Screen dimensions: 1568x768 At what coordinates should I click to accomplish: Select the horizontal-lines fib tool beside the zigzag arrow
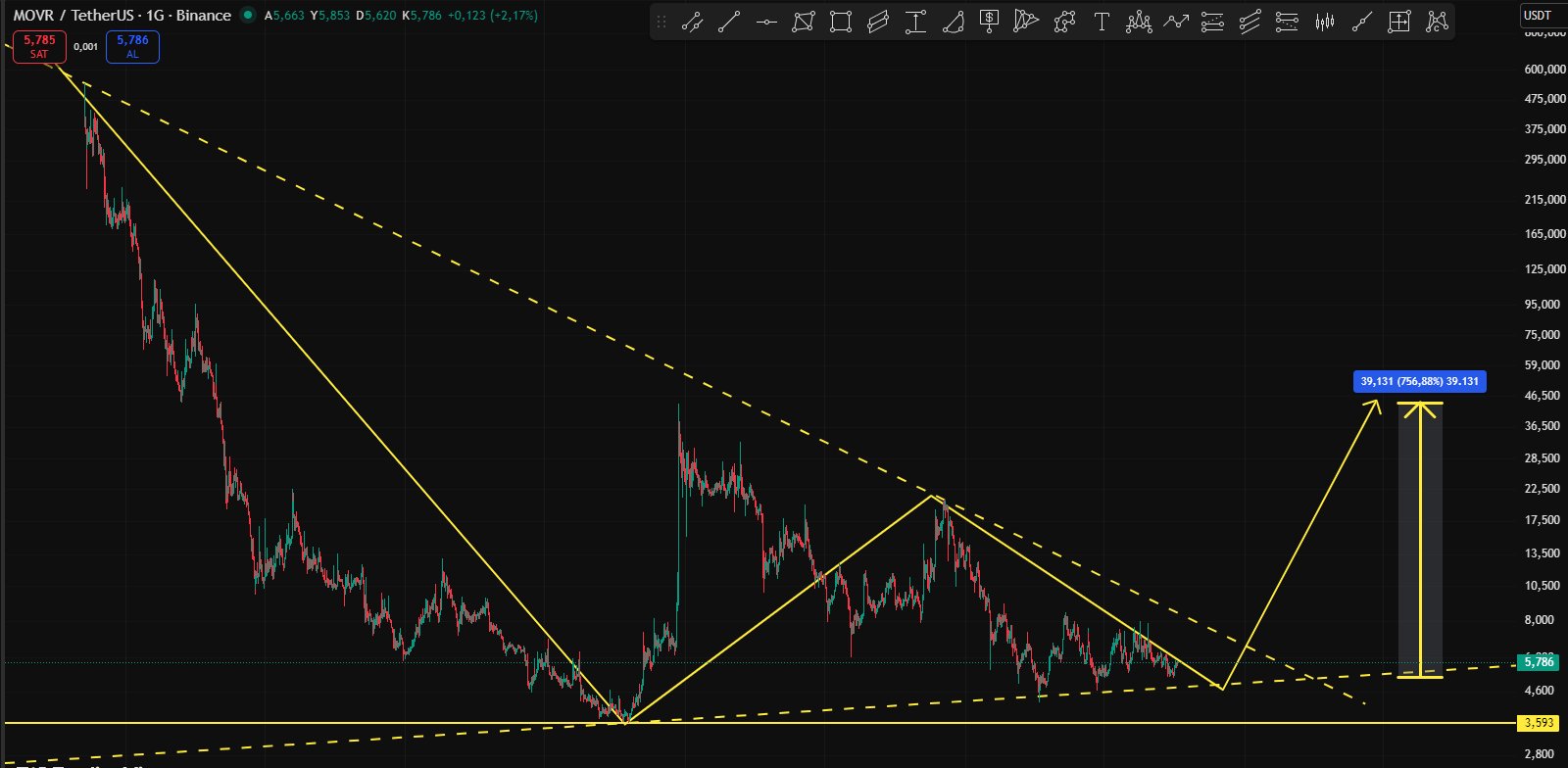pos(1213,22)
